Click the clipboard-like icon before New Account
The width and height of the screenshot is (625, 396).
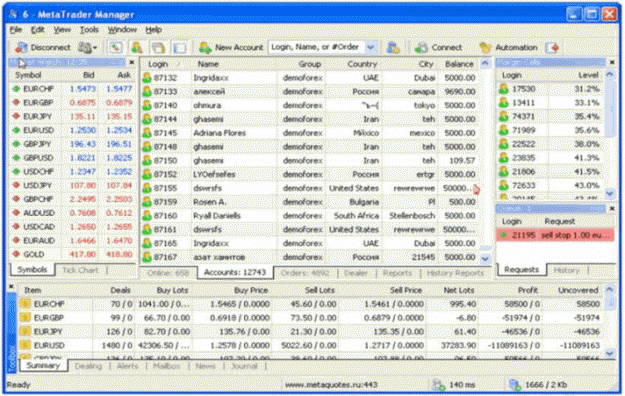point(158,47)
